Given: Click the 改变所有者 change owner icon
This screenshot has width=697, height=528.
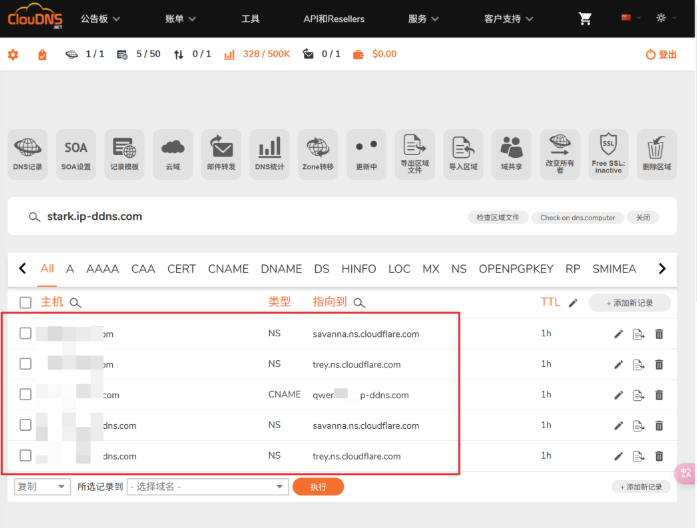Looking at the screenshot, I should tap(560, 154).
